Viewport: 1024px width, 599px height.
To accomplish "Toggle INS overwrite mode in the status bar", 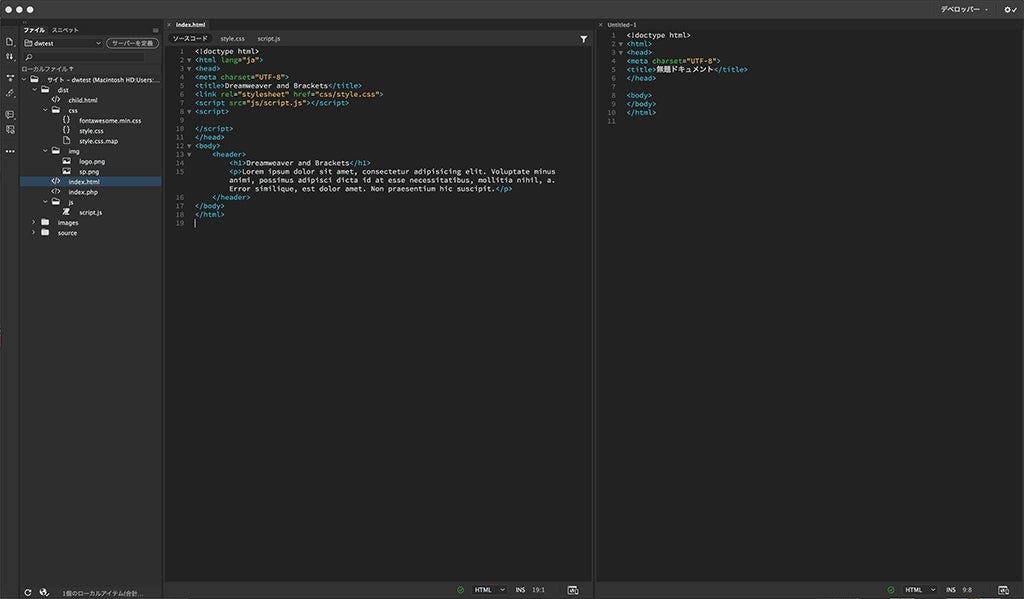I will click(x=521, y=590).
